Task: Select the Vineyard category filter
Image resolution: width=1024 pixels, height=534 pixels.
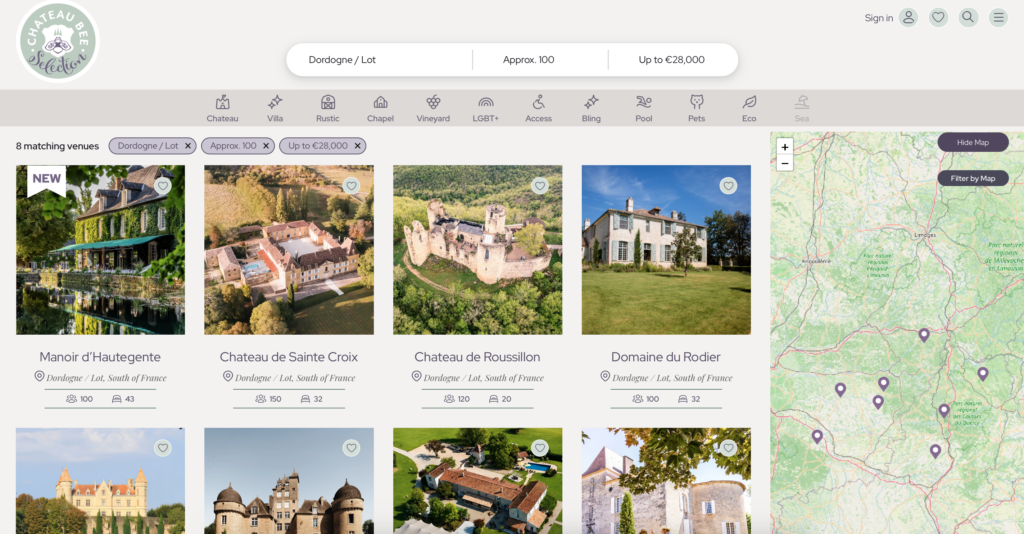Action: 433,109
